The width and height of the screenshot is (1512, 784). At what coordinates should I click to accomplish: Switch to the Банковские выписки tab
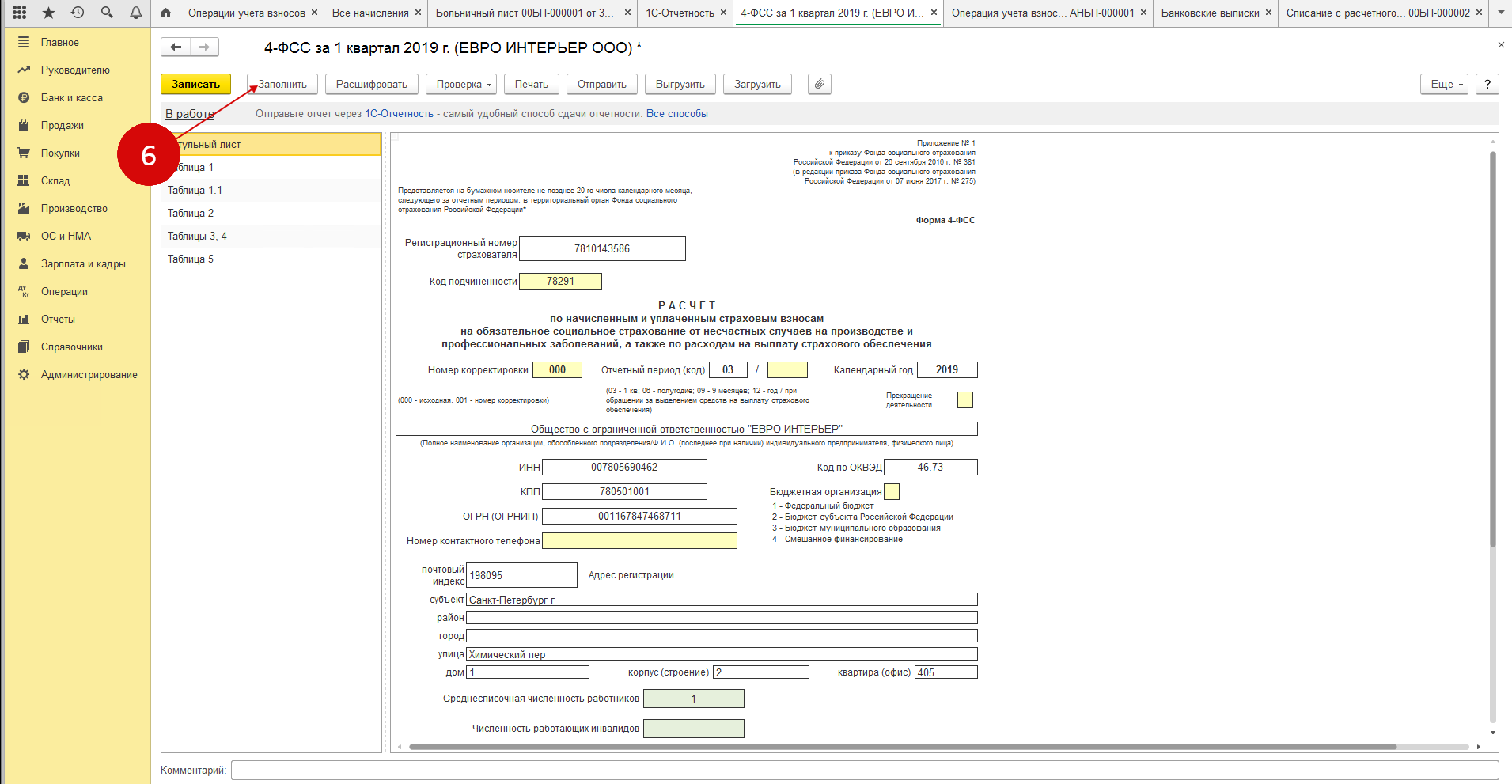tap(1210, 13)
